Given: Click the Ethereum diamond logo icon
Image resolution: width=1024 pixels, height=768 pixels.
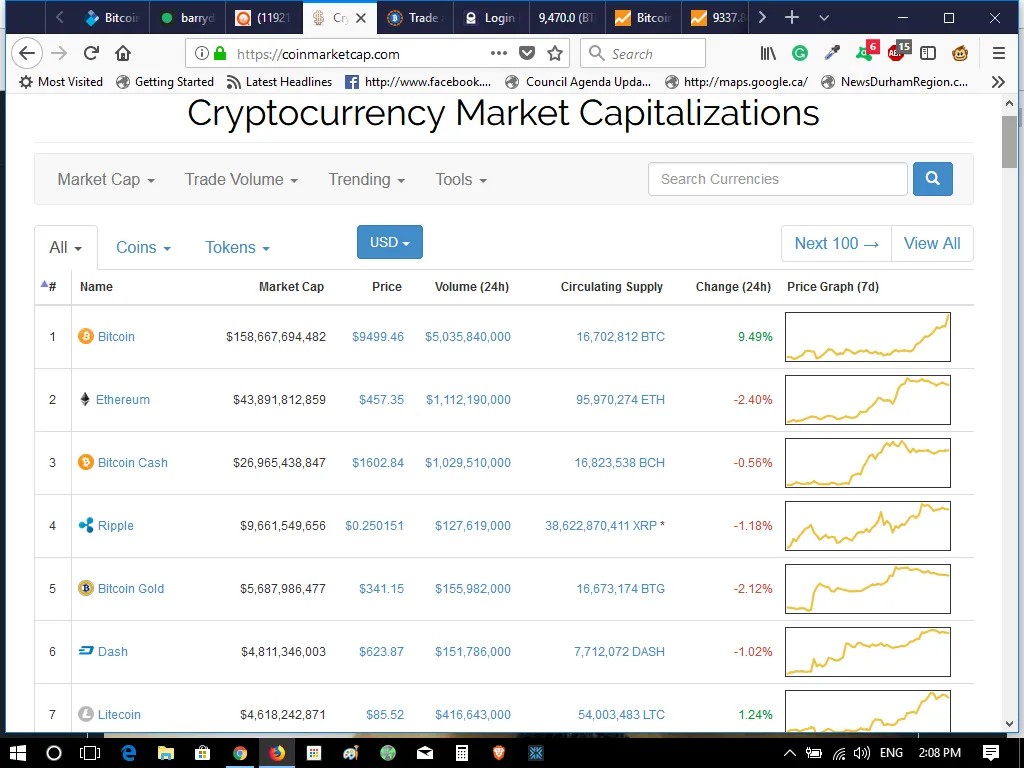Looking at the screenshot, I should coord(85,399).
